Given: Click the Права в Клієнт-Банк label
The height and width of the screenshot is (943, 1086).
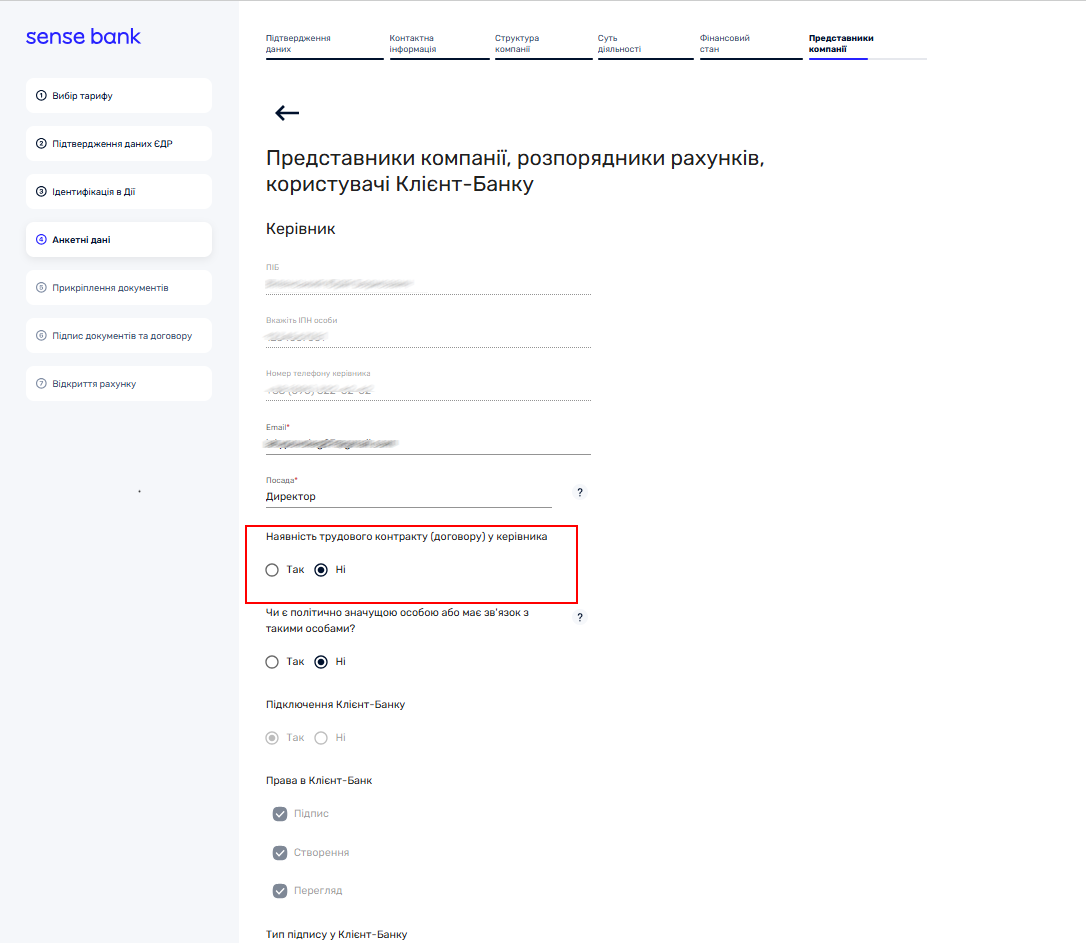Looking at the screenshot, I should pos(319,780).
